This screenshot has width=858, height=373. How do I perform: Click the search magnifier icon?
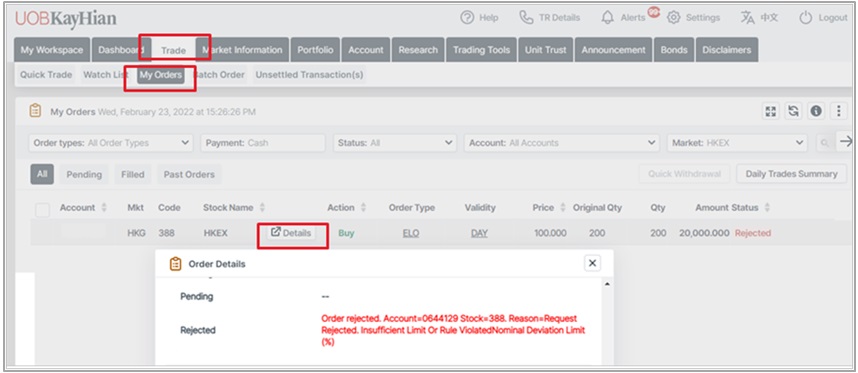(824, 143)
